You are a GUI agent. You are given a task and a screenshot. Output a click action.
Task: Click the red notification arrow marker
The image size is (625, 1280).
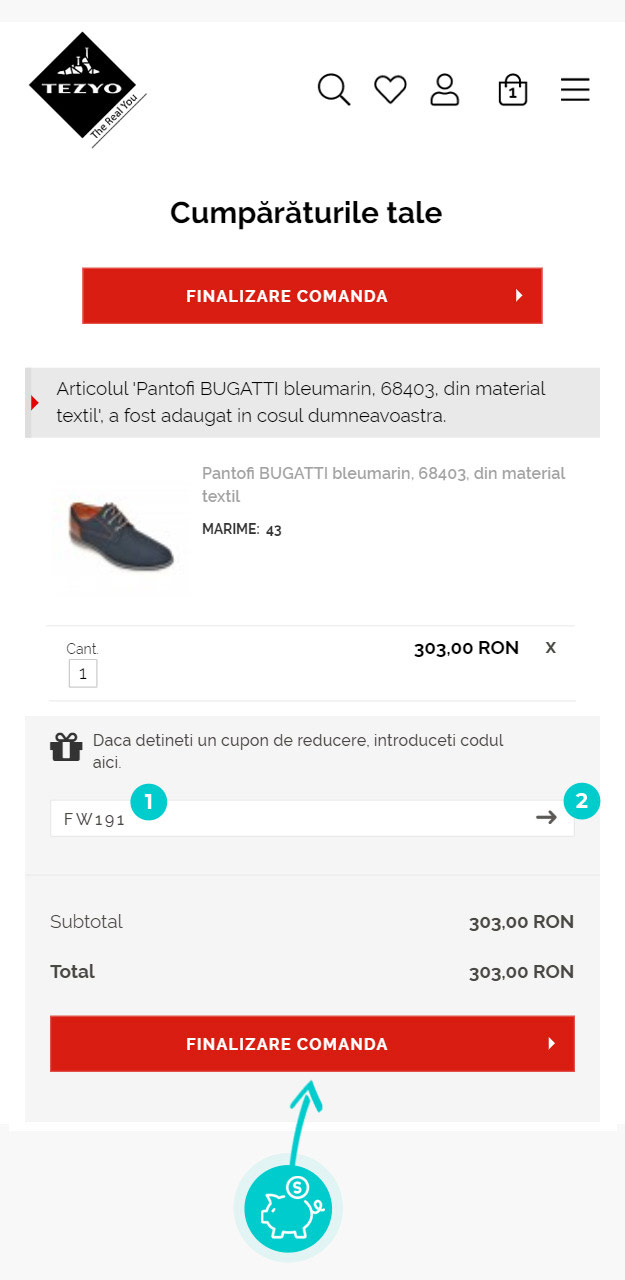click(35, 403)
